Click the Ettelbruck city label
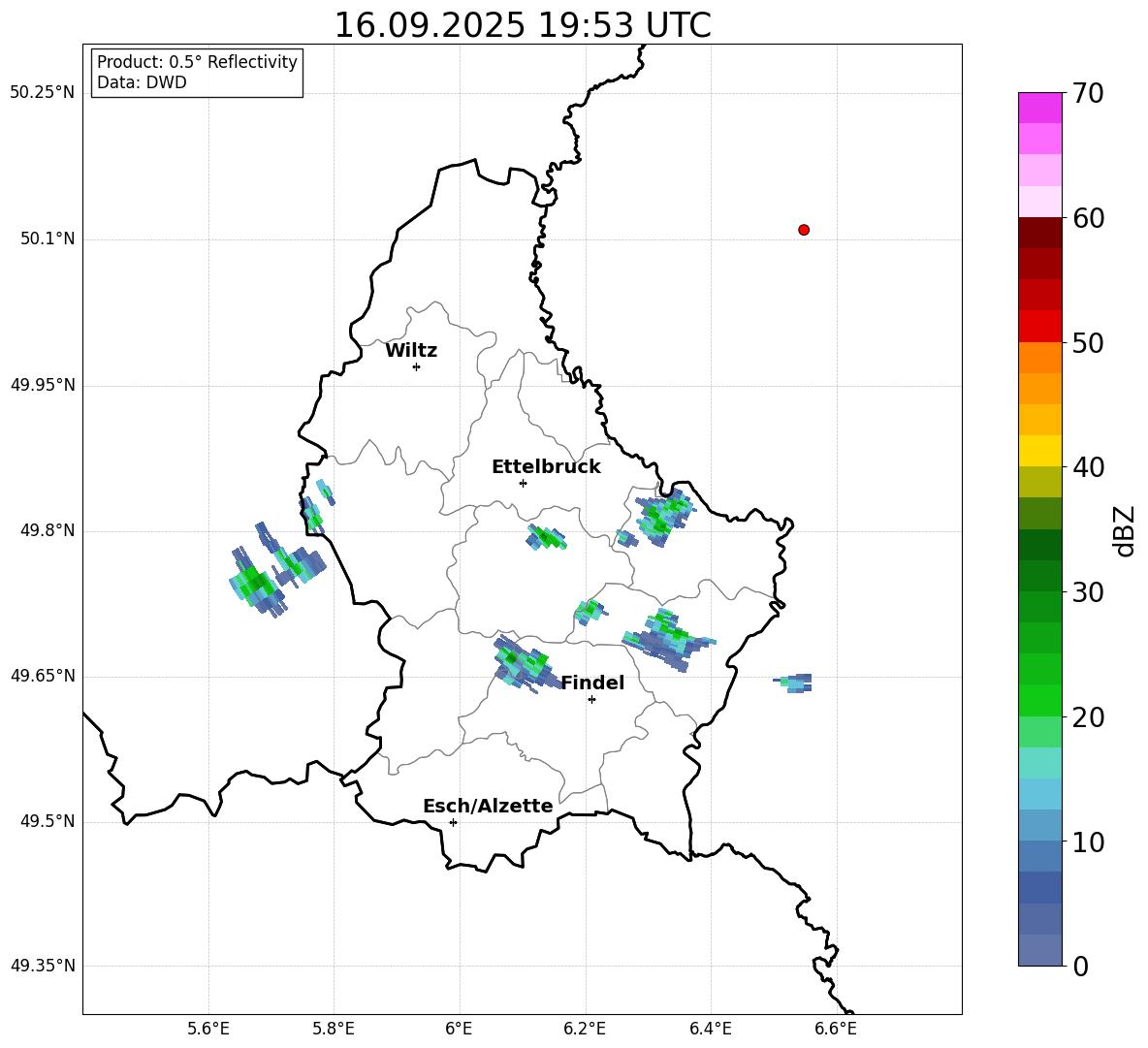The width and height of the screenshot is (1148, 1048). [x=546, y=467]
